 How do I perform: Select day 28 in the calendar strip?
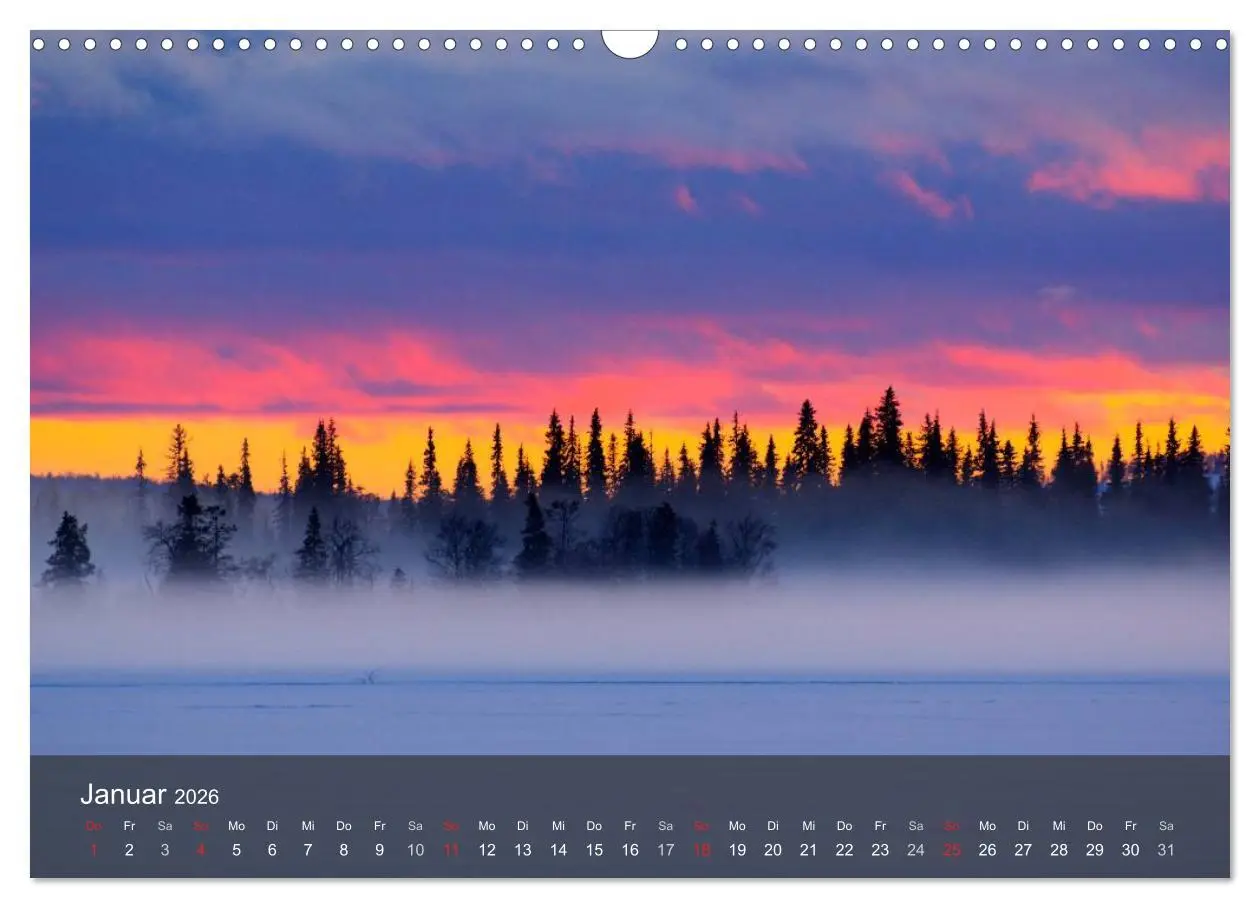click(1059, 850)
